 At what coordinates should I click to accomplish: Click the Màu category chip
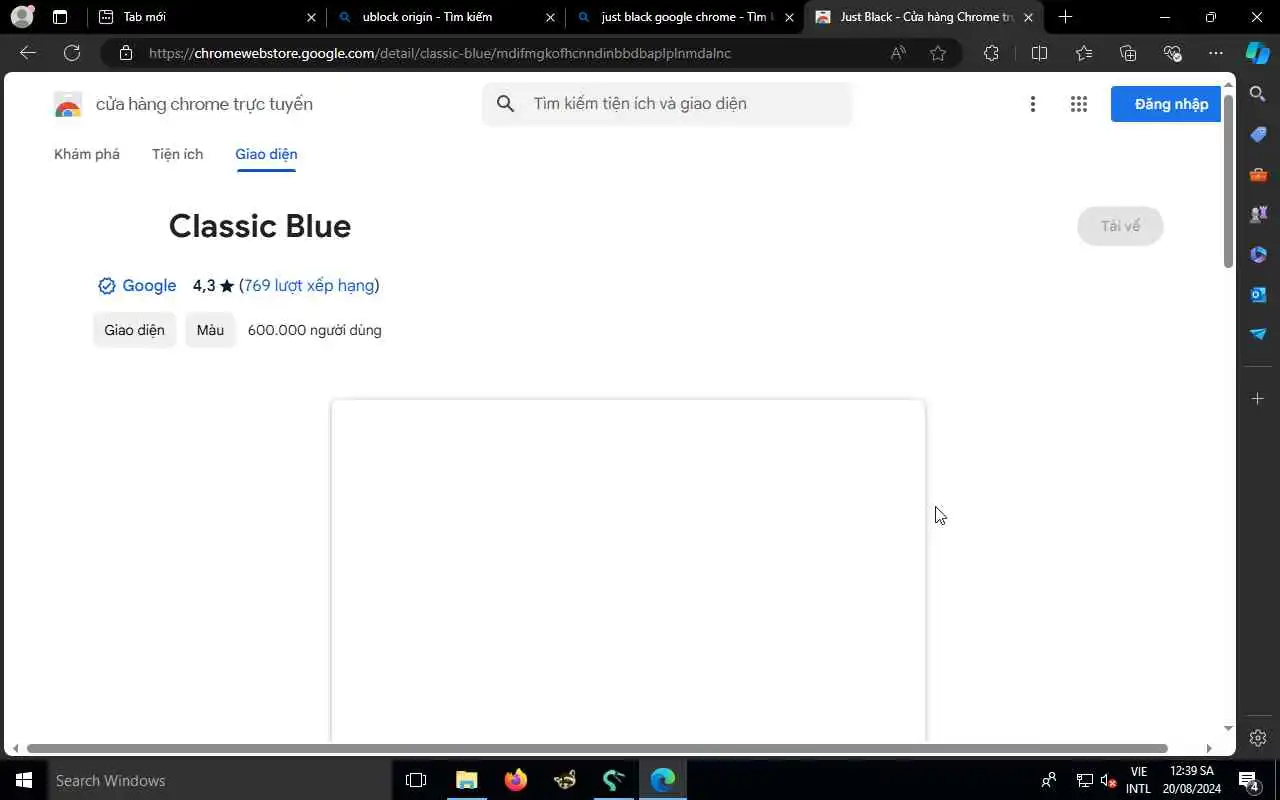point(210,330)
